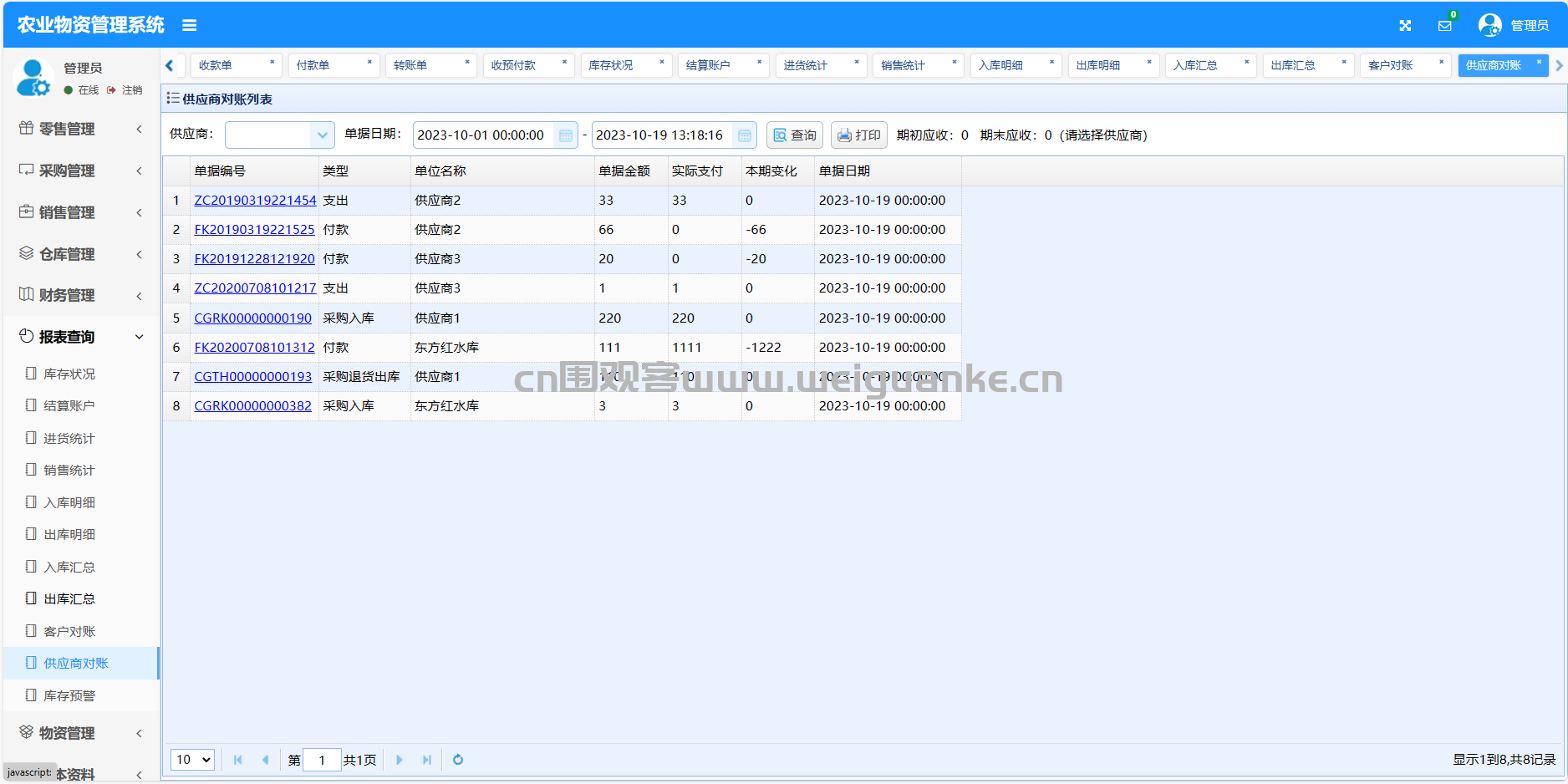This screenshot has height=784, width=1568.
Task: Toggle fullscreen with the expand icon
Action: [x=1405, y=26]
